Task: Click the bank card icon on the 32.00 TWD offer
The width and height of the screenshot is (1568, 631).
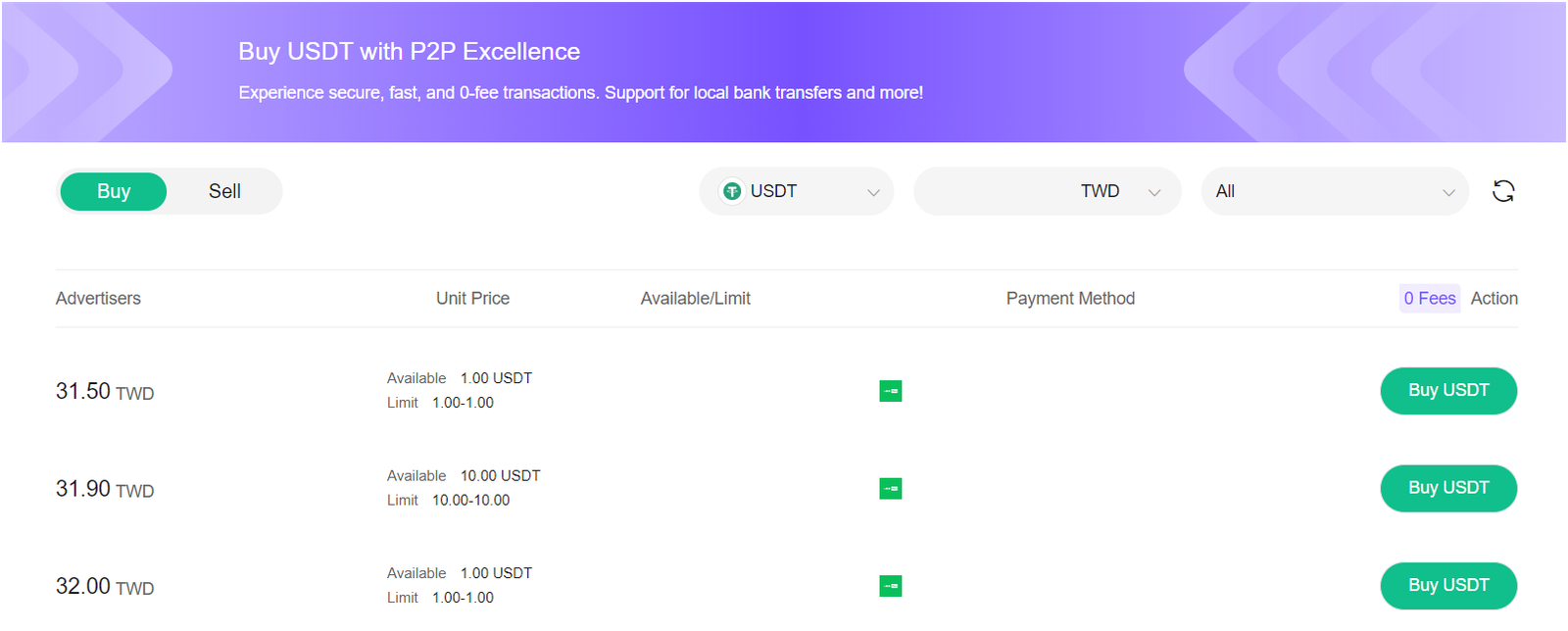Action: pyautogui.click(x=890, y=585)
